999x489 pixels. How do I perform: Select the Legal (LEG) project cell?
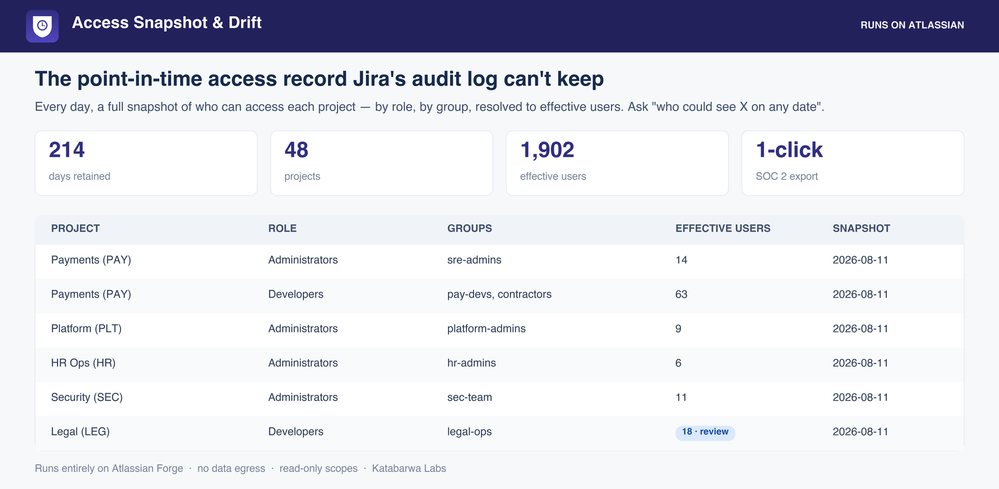tap(80, 432)
